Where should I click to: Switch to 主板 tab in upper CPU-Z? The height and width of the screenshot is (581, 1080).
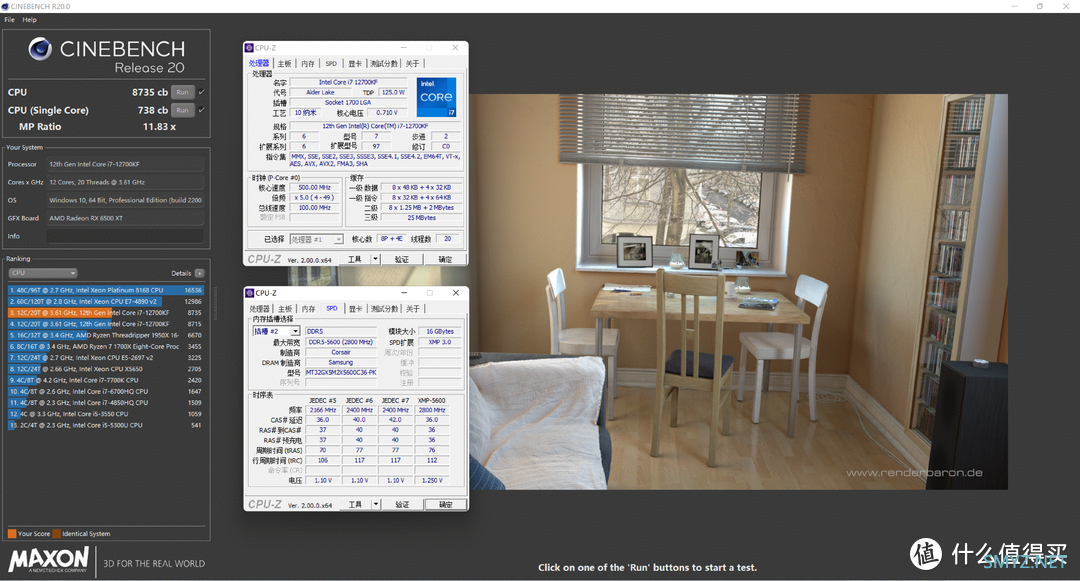[x=284, y=63]
